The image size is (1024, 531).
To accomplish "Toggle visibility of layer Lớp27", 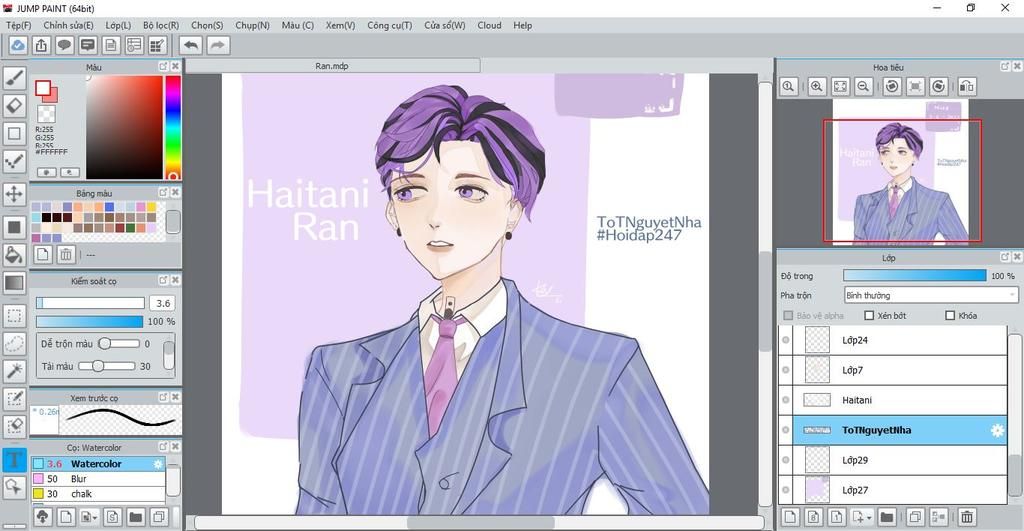I will (x=786, y=490).
